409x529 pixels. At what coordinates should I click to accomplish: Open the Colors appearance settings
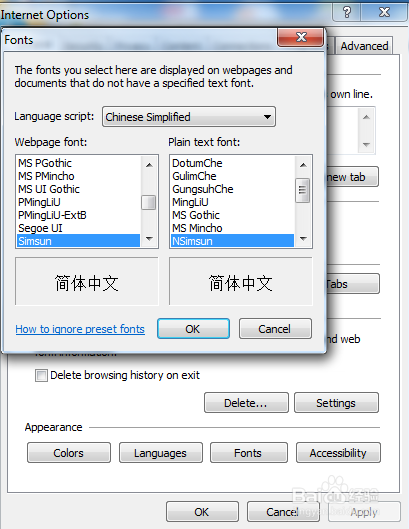tap(69, 453)
